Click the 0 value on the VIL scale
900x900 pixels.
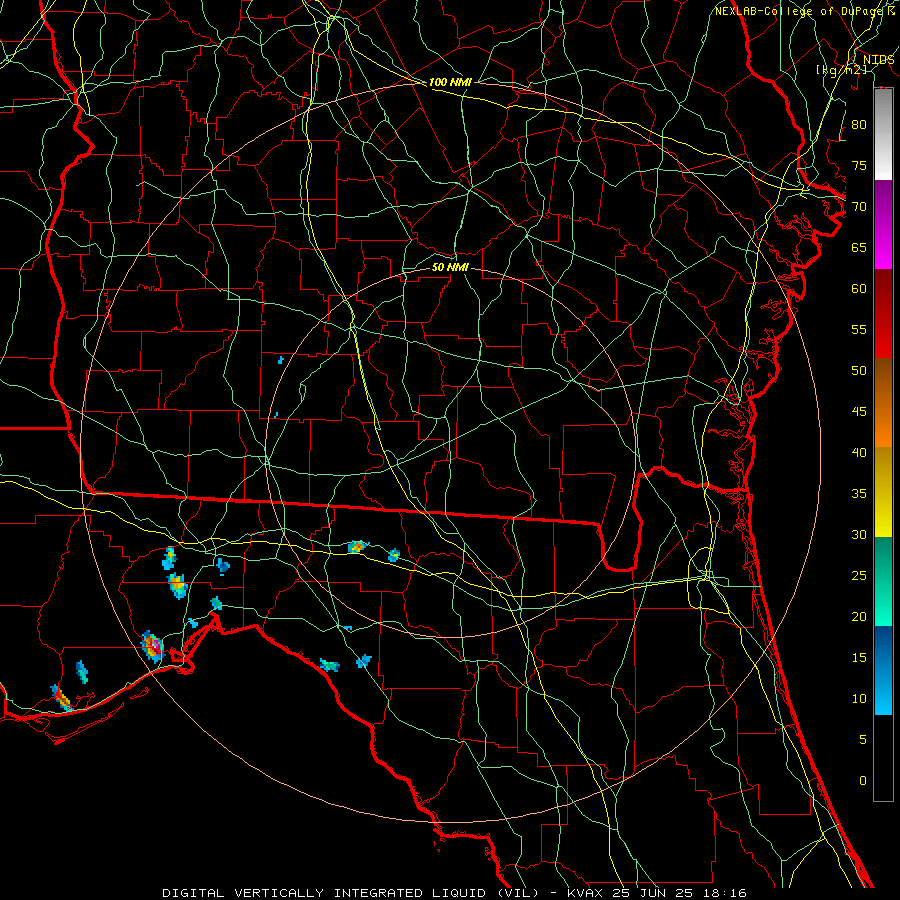tap(863, 781)
